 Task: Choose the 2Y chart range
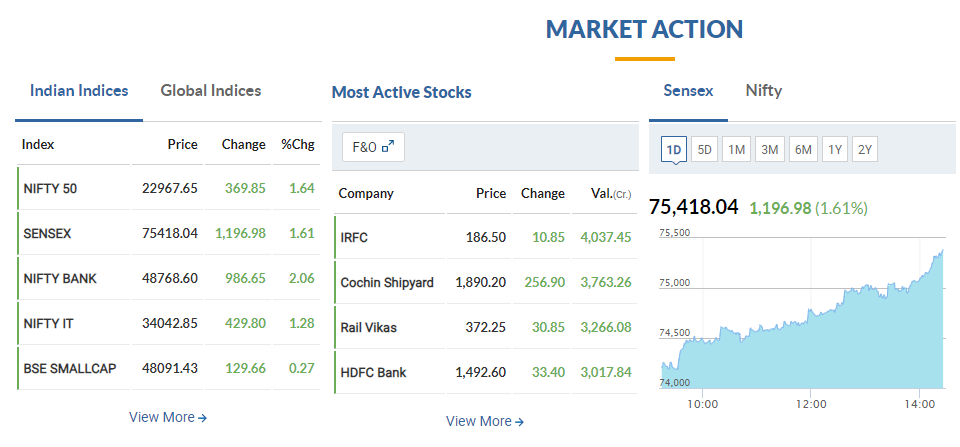[864, 149]
